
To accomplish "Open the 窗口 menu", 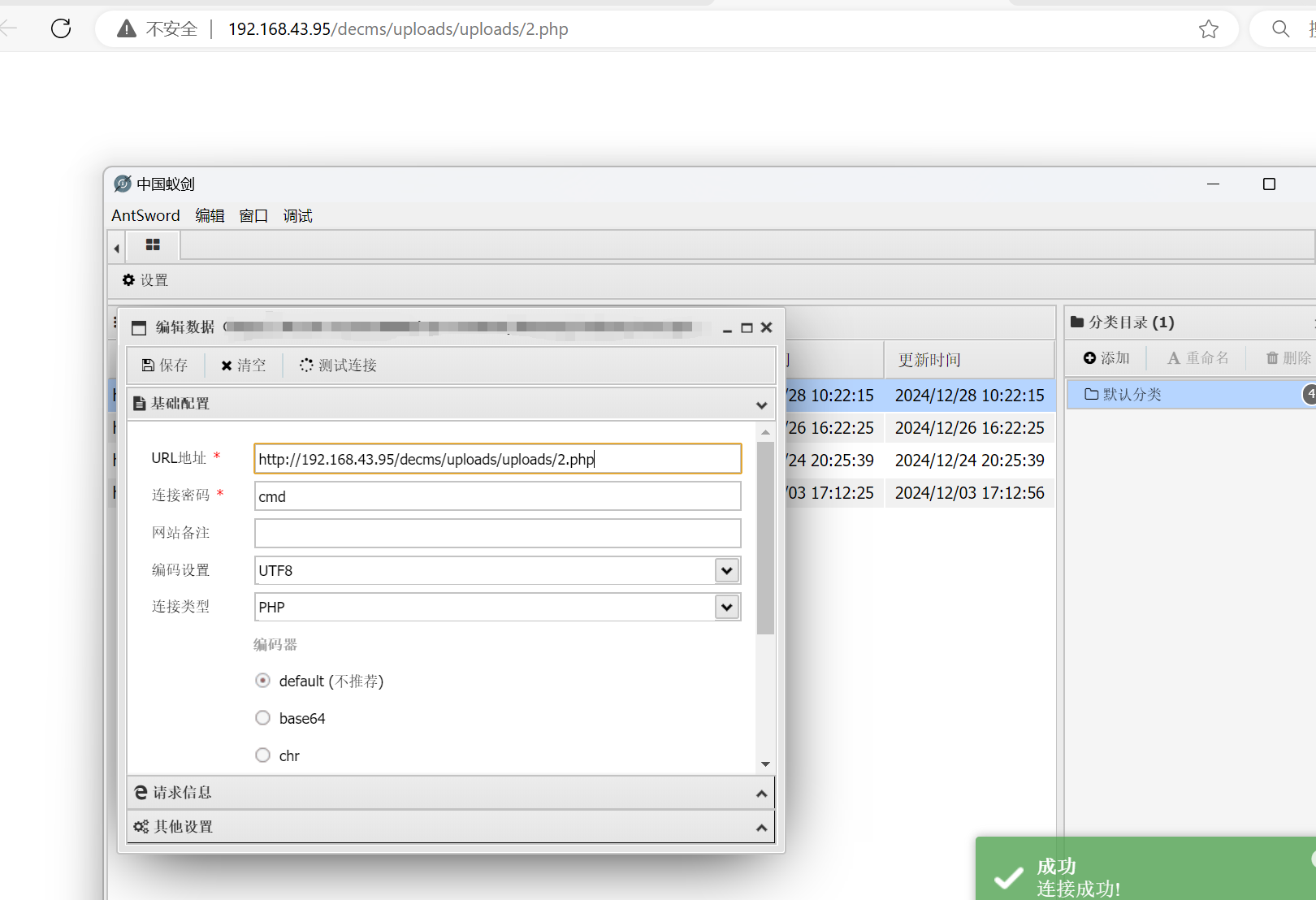I will coord(253,215).
